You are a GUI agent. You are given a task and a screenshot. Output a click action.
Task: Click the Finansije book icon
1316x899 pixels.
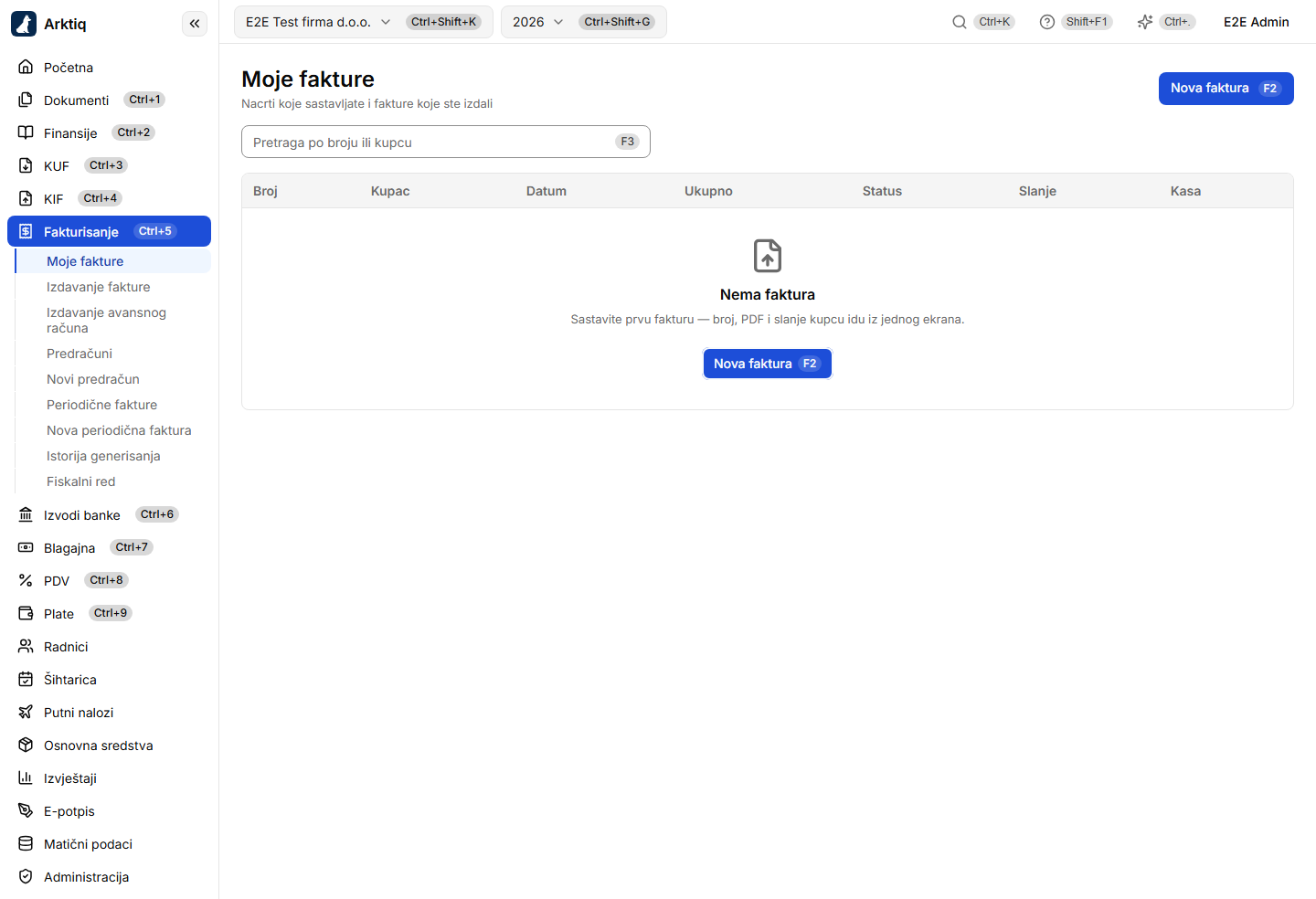point(26,132)
